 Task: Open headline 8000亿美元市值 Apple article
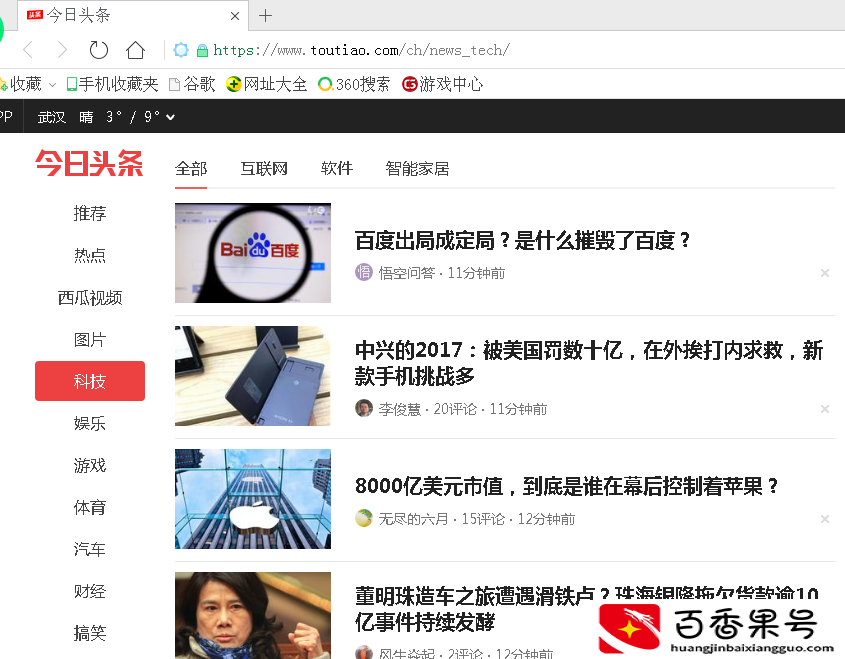click(x=567, y=486)
